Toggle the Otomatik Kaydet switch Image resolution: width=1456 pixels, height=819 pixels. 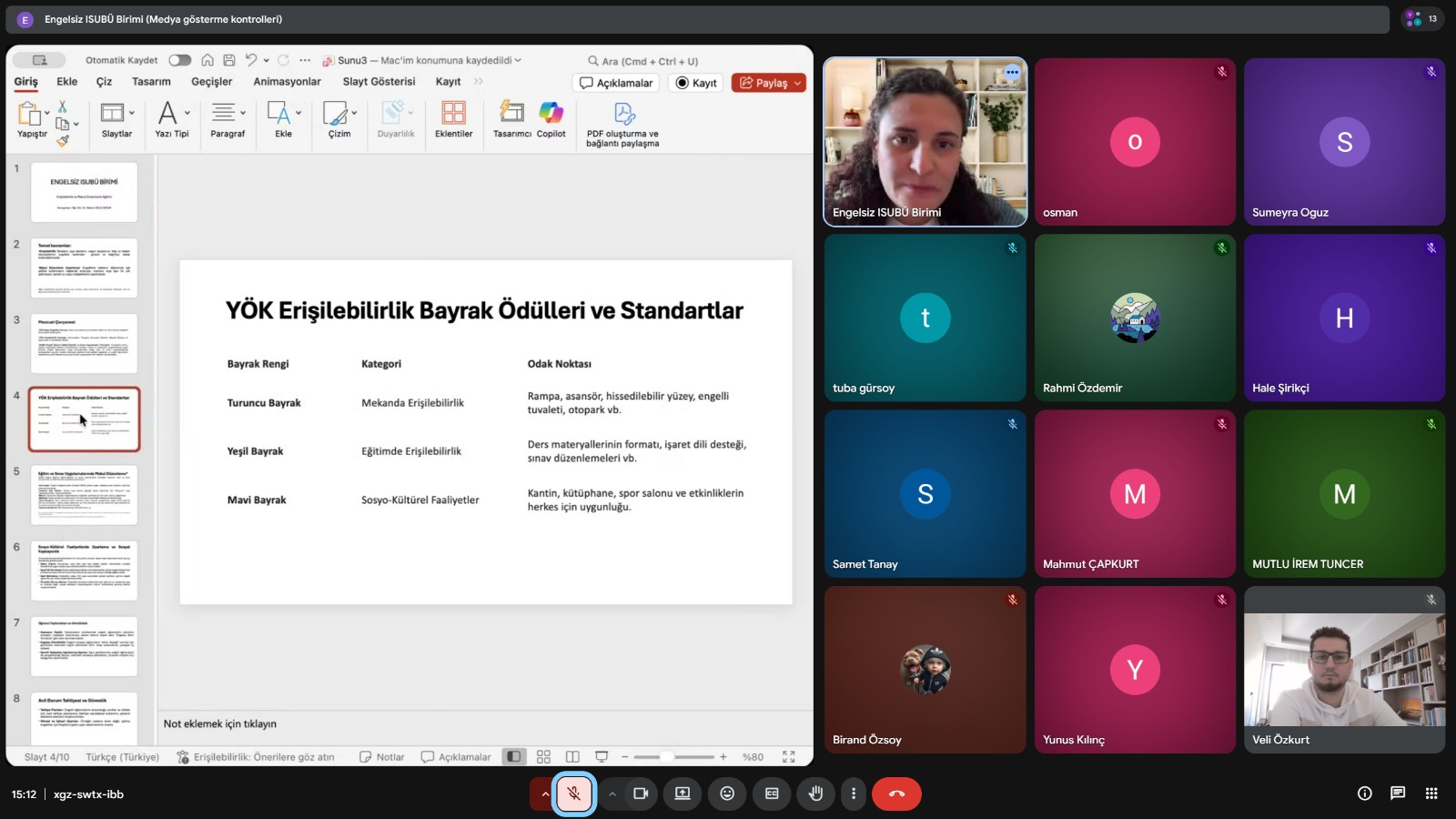pyautogui.click(x=180, y=60)
